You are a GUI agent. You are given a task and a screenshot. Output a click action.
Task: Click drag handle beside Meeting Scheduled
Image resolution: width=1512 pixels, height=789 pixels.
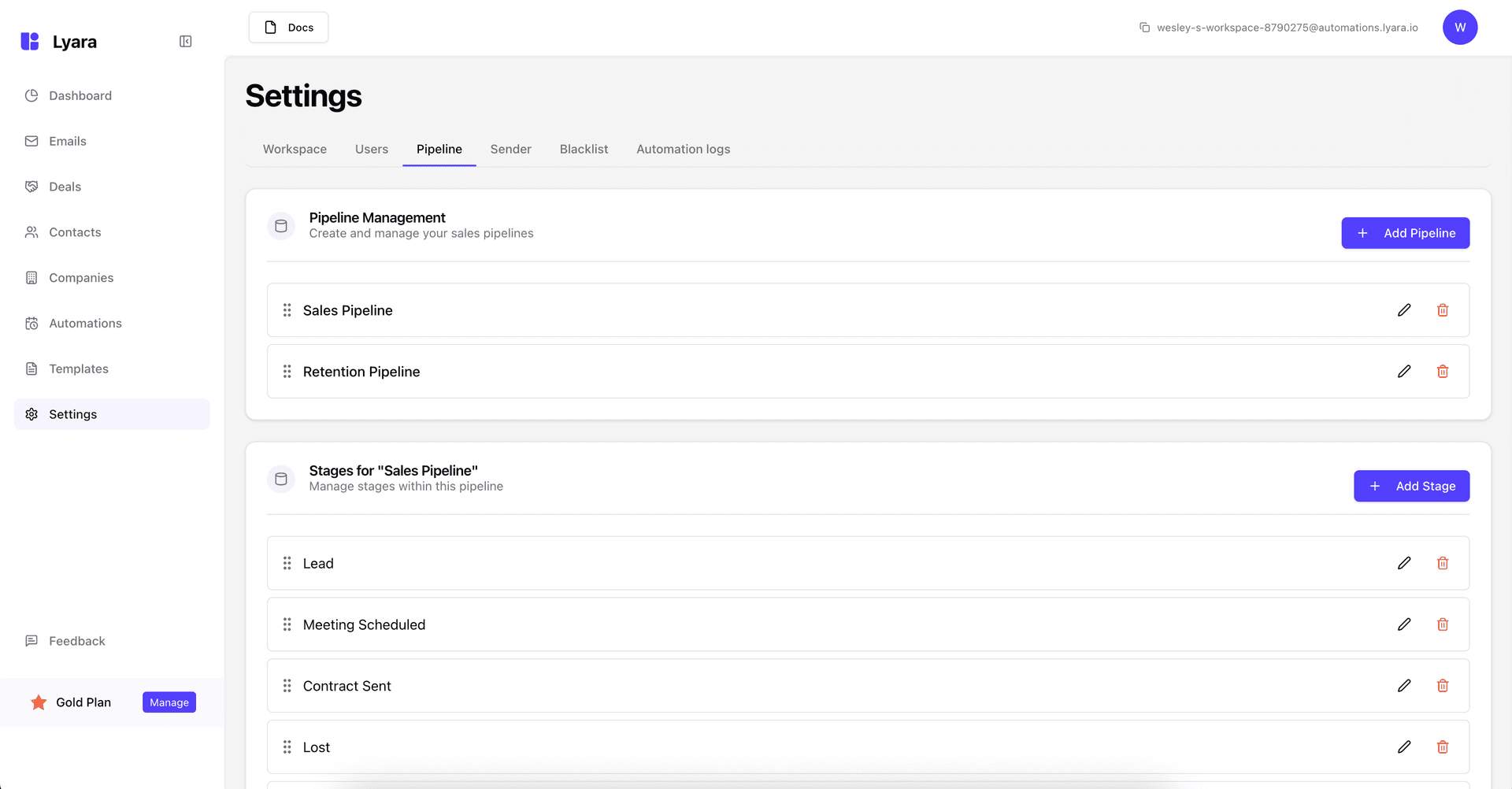coord(287,624)
